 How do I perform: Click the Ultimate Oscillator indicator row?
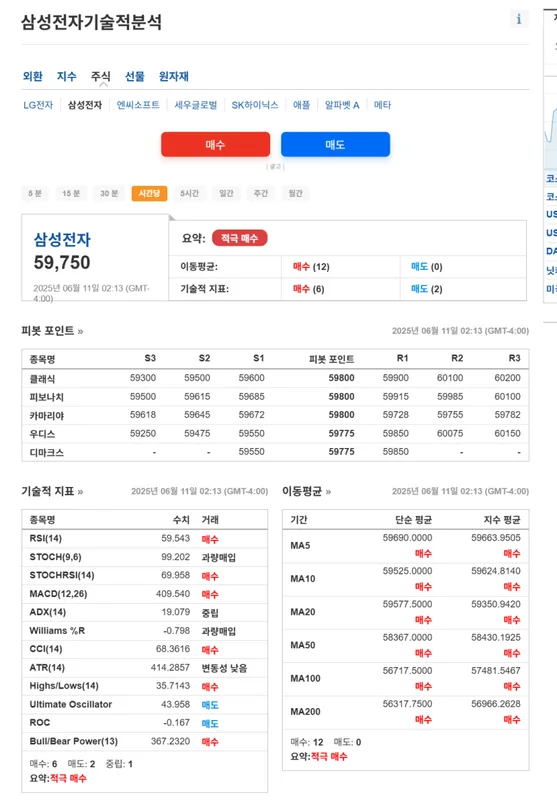(x=145, y=705)
